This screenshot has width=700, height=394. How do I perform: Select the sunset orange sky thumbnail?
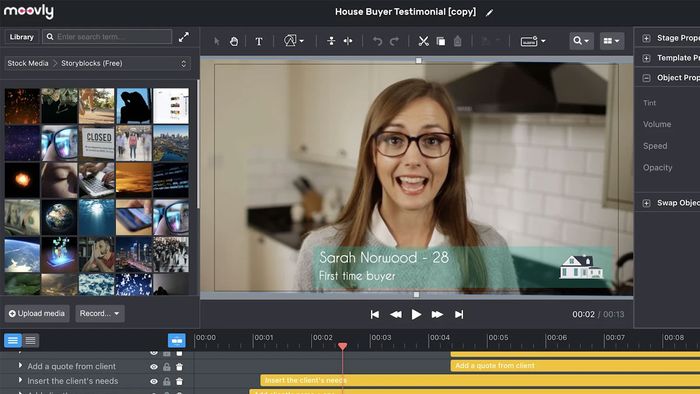click(133, 180)
